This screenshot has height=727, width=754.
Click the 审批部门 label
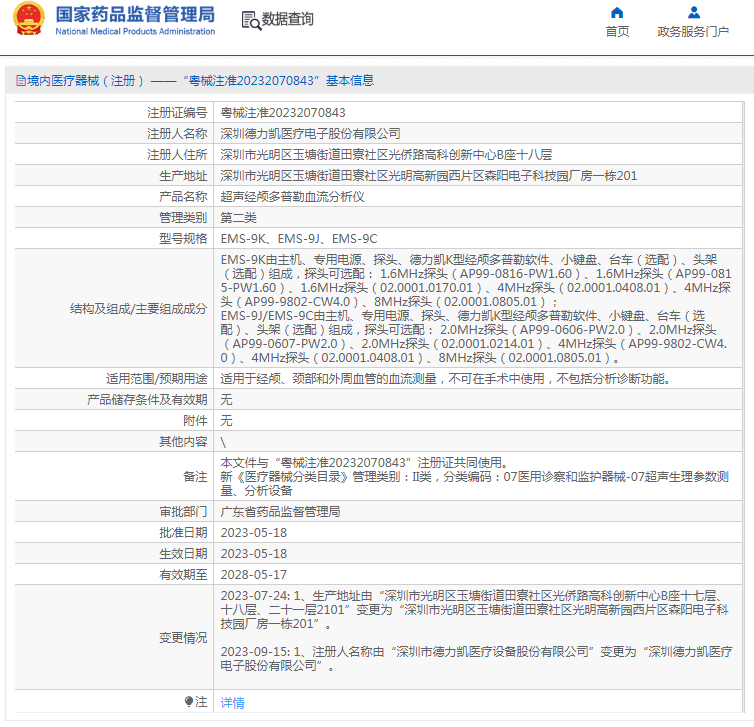point(183,512)
